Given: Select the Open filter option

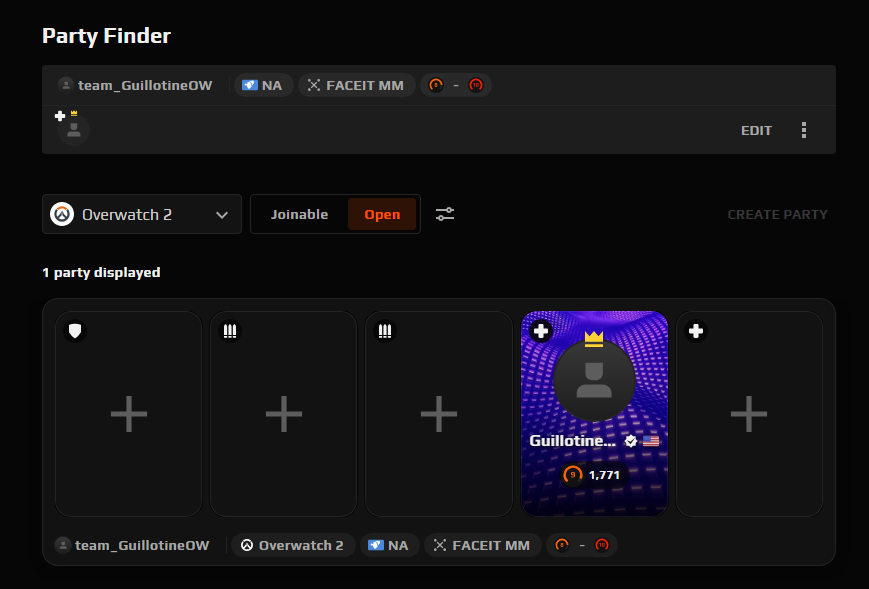Looking at the screenshot, I should click(x=382, y=214).
